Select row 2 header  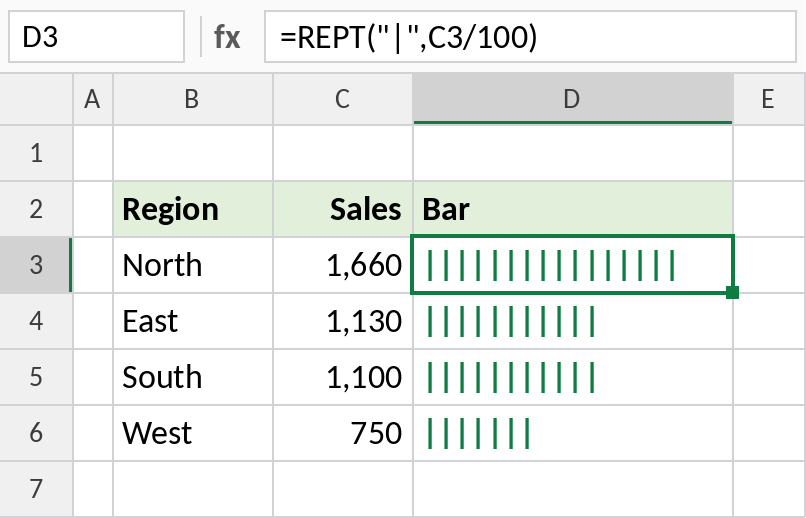point(36,209)
